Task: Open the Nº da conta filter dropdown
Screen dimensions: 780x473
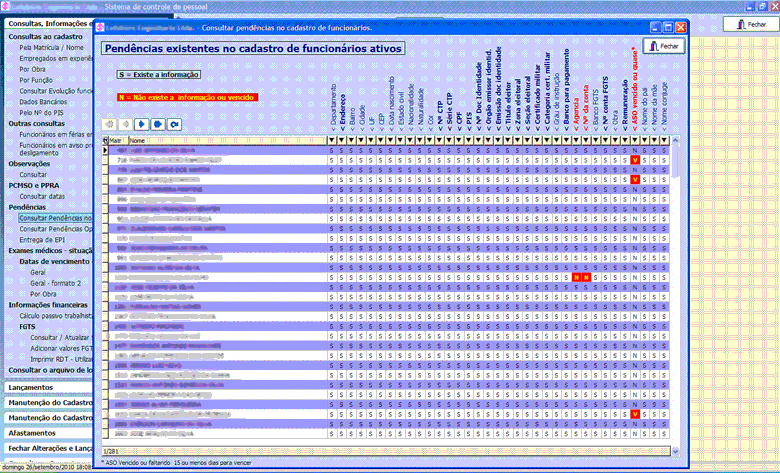Action: (586, 141)
